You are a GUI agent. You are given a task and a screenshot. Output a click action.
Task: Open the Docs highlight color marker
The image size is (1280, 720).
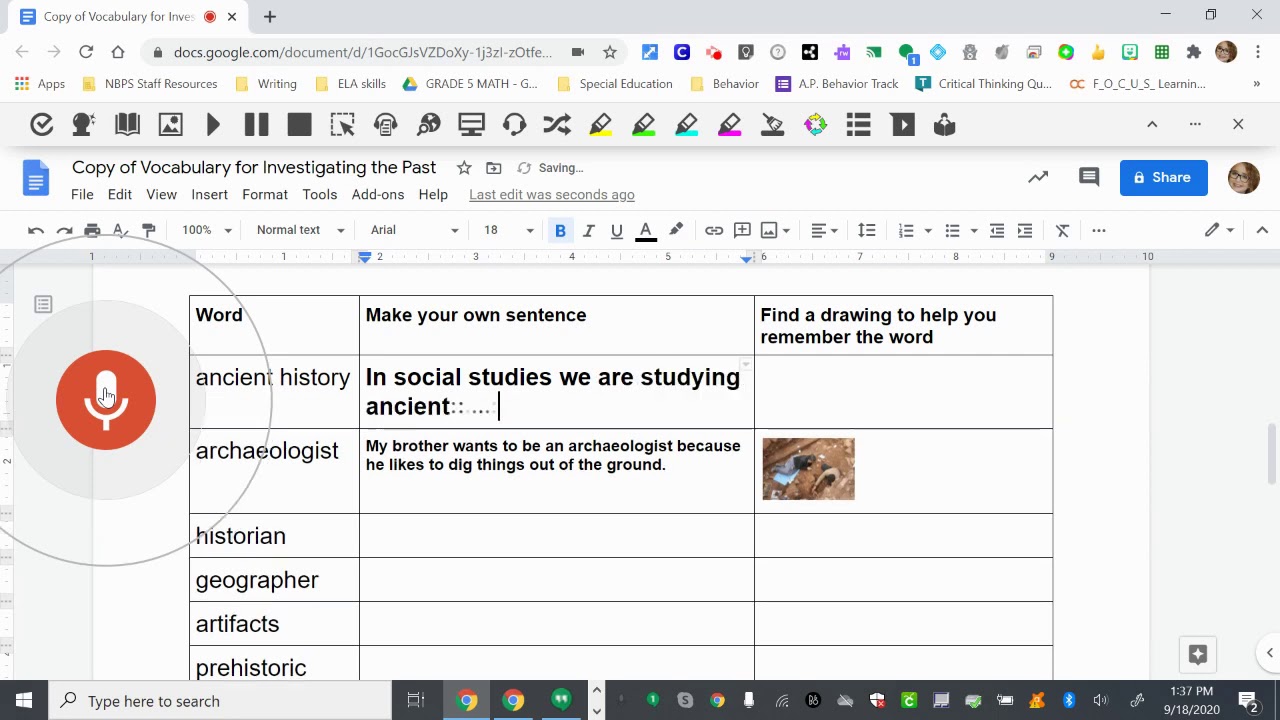coord(676,230)
